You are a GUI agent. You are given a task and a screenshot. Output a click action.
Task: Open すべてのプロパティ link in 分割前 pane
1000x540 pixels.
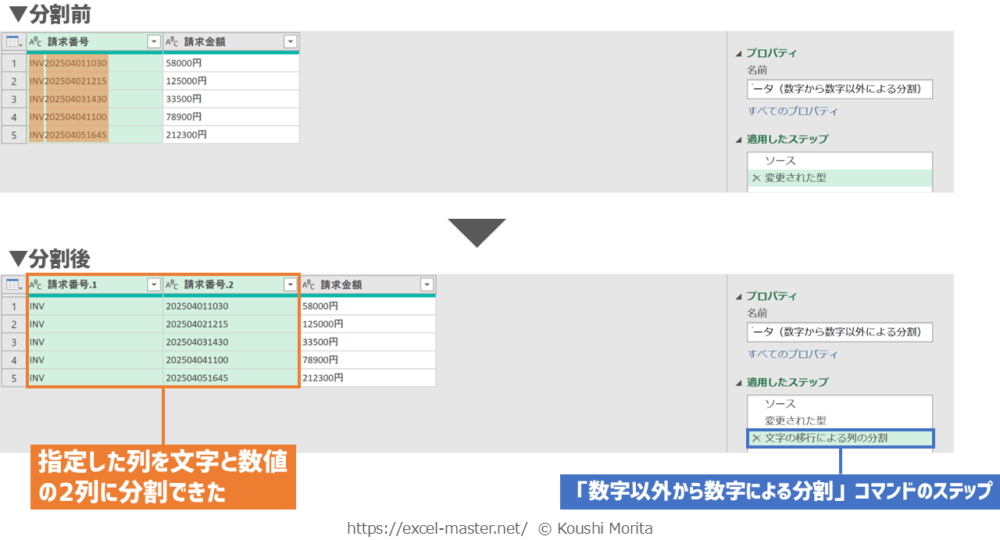click(x=793, y=111)
